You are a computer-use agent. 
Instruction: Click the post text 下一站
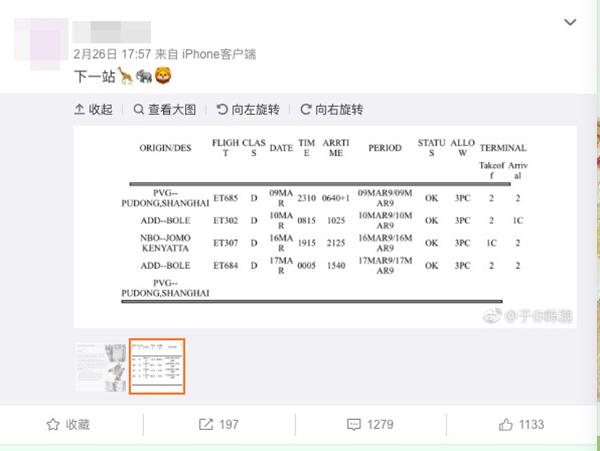click(95, 77)
